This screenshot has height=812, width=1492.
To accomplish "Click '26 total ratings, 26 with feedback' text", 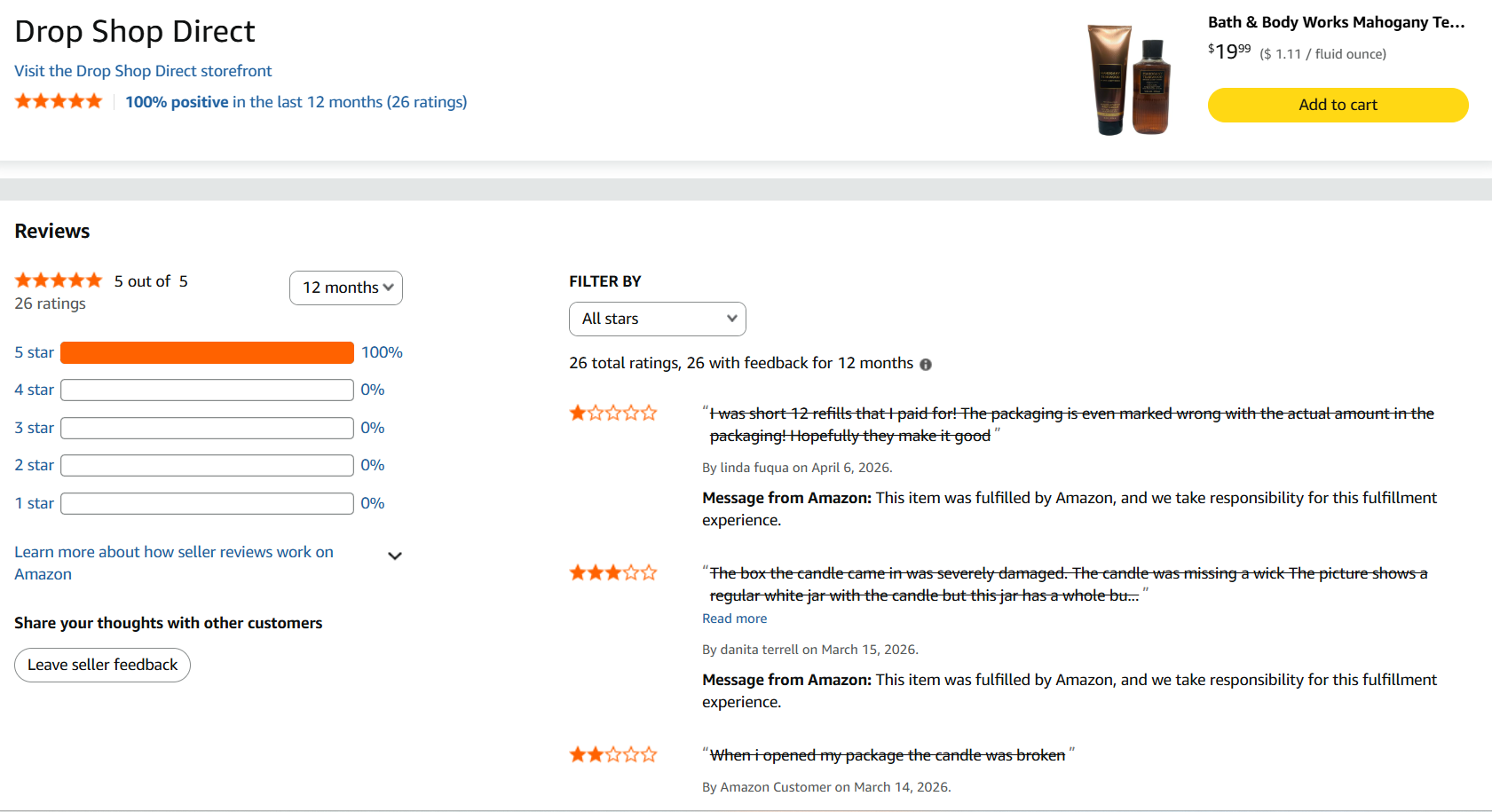I will pos(741,363).
